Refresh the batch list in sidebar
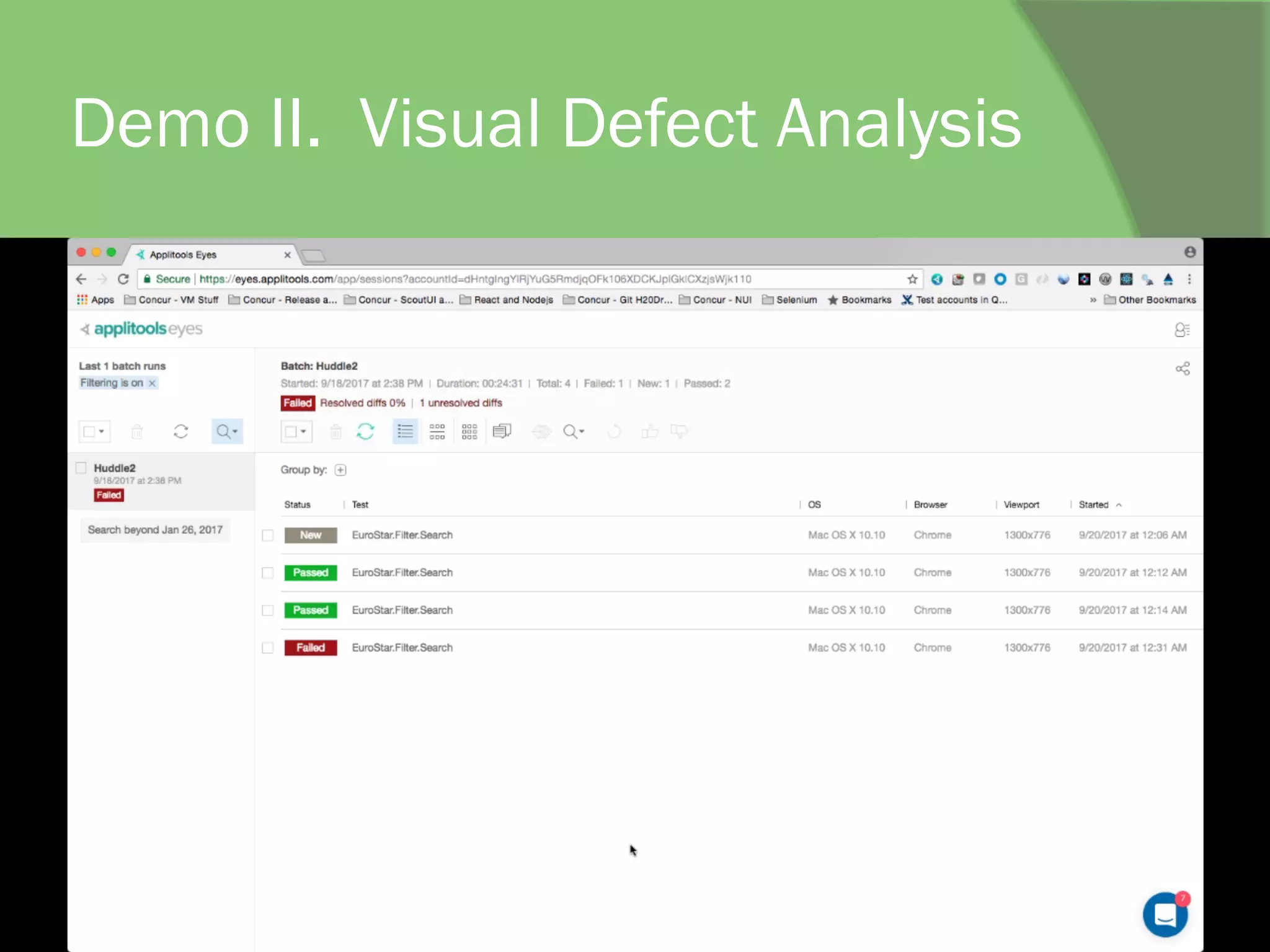This screenshot has width=1270, height=952. pos(181,431)
